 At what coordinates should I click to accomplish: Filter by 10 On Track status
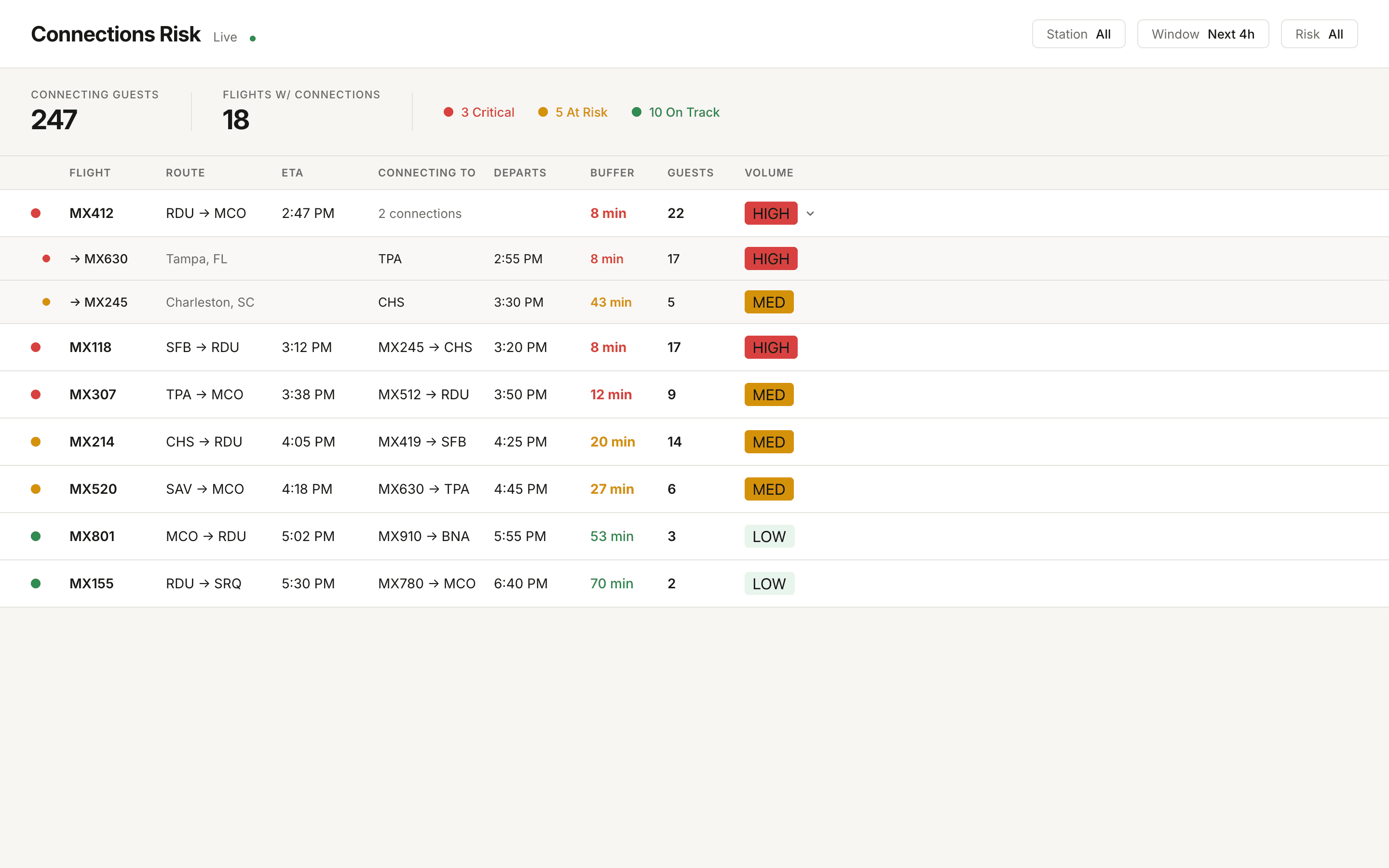point(675,112)
